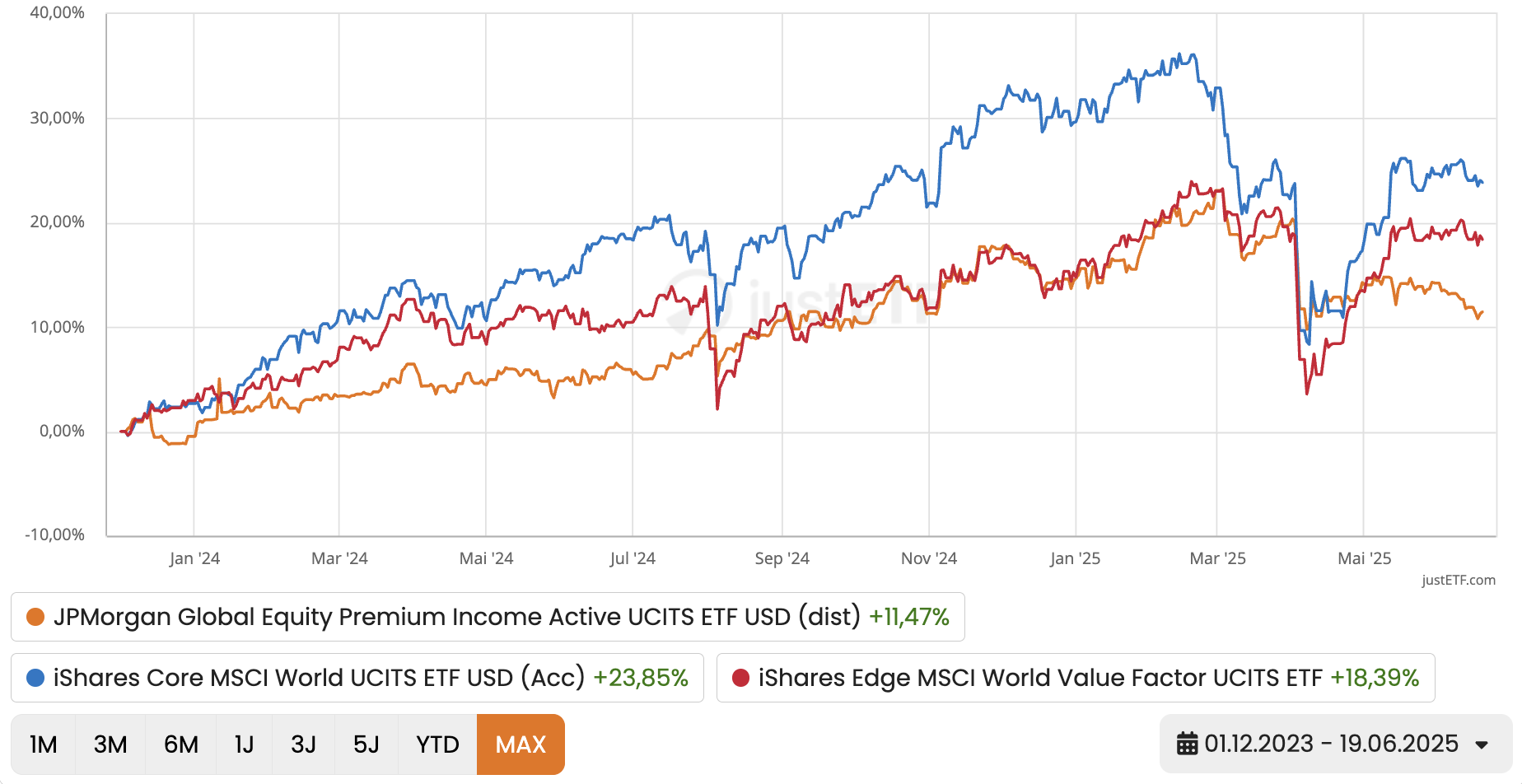Choose the 5J performance period
The height and width of the screenshot is (784, 1522).
[x=366, y=744]
